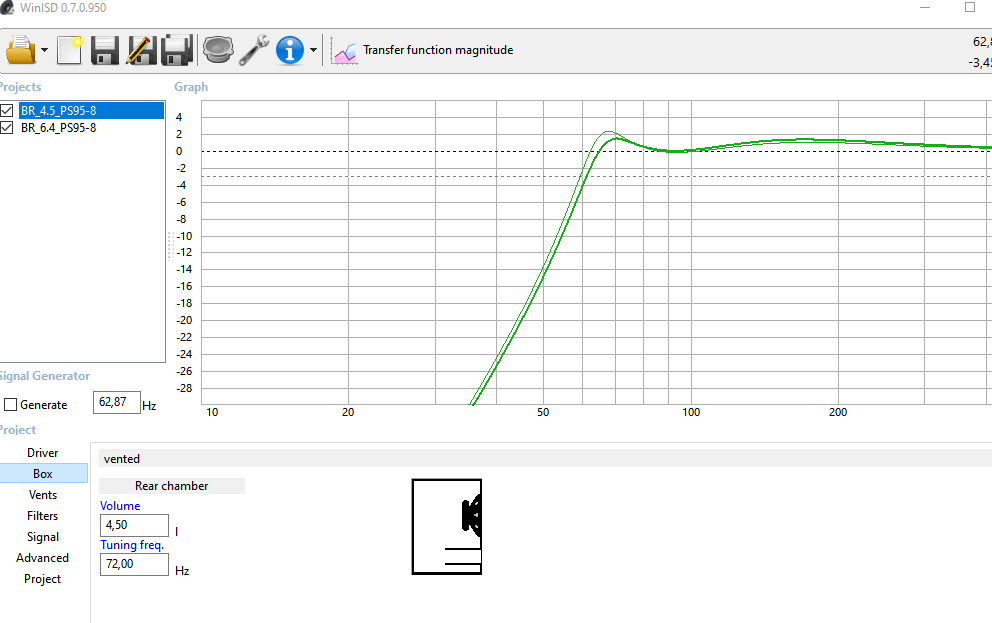The image size is (992, 623).
Task: Click the Tuning freq. input field
Action: point(134,564)
